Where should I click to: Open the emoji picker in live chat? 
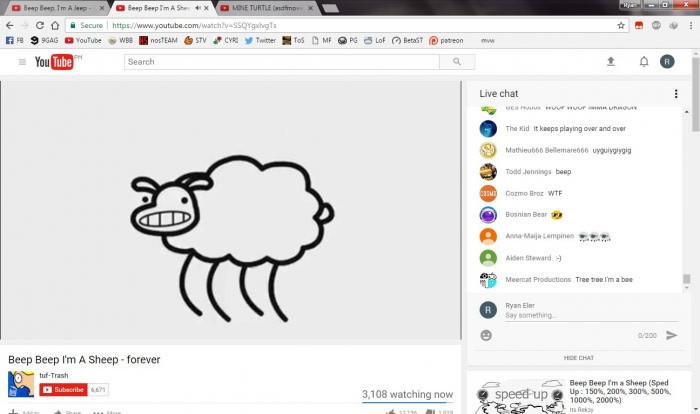[486, 335]
